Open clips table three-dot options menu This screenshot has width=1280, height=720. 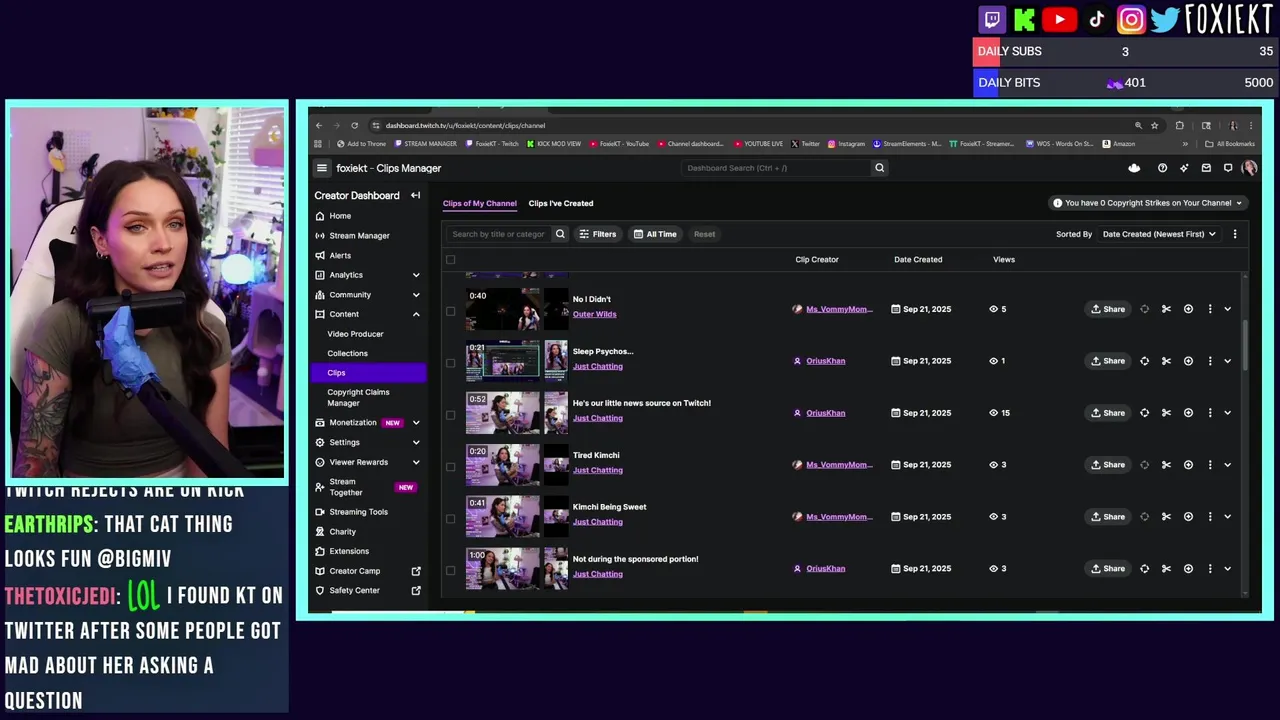pyautogui.click(x=1235, y=234)
